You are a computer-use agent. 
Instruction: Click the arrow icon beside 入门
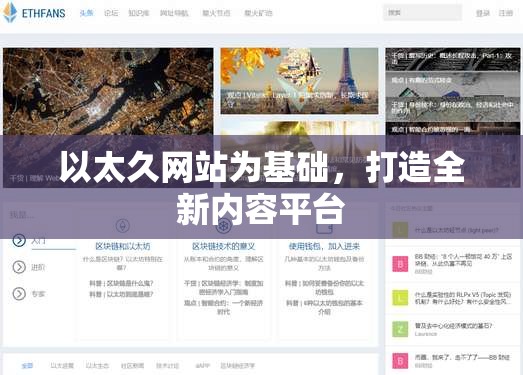pyautogui.click(x=19, y=240)
